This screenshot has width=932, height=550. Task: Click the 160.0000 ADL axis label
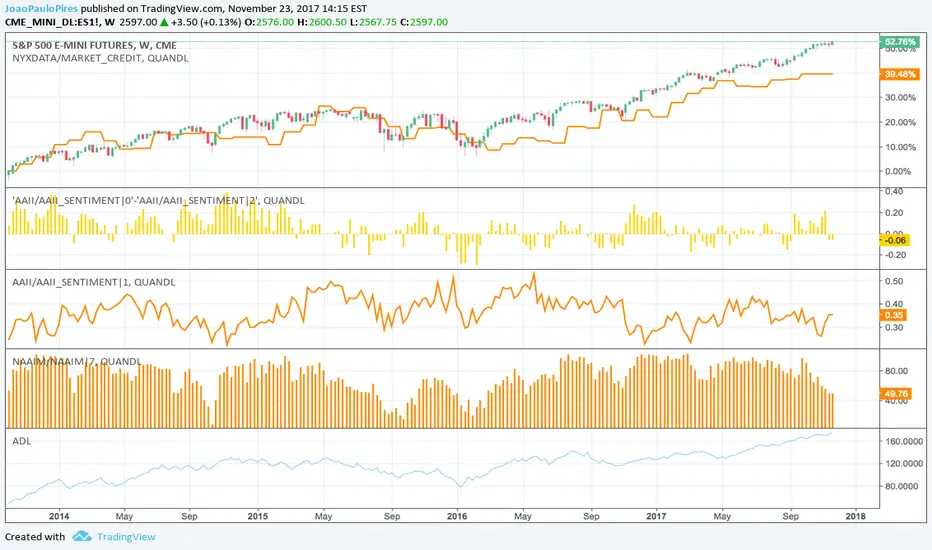coord(904,441)
